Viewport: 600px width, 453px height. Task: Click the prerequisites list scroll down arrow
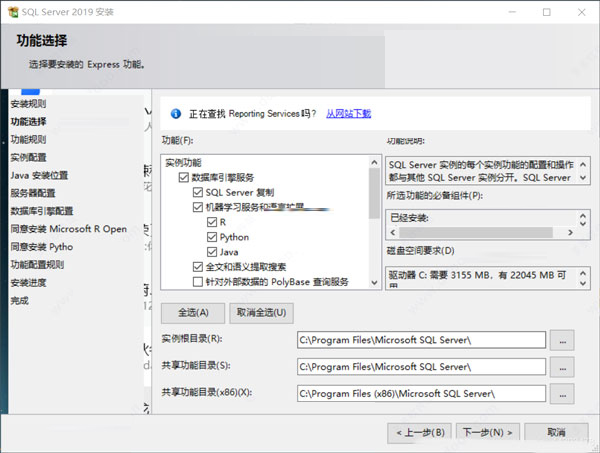click(x=583, y=223)
